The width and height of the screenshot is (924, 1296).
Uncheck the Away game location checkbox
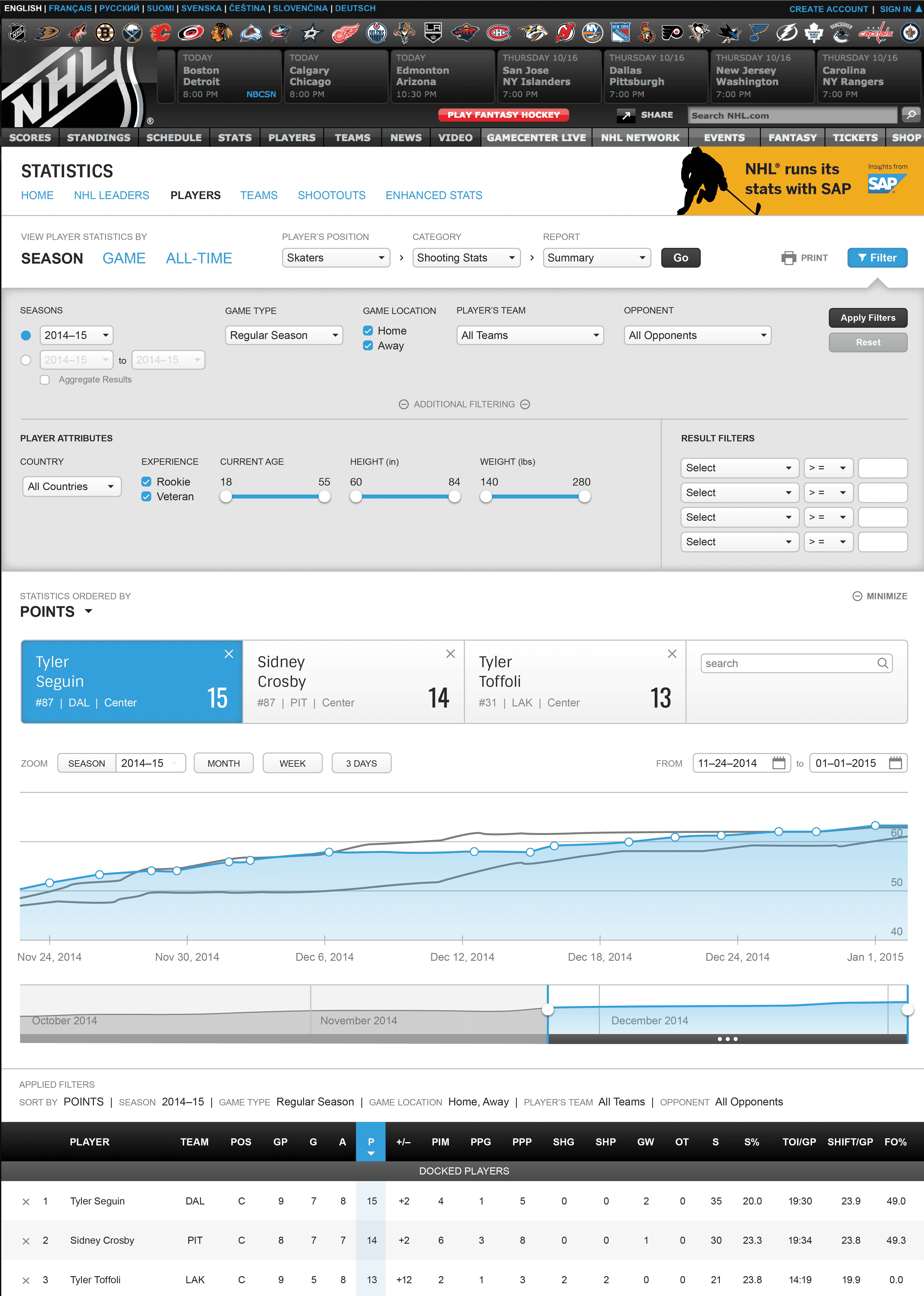(368, 345)
